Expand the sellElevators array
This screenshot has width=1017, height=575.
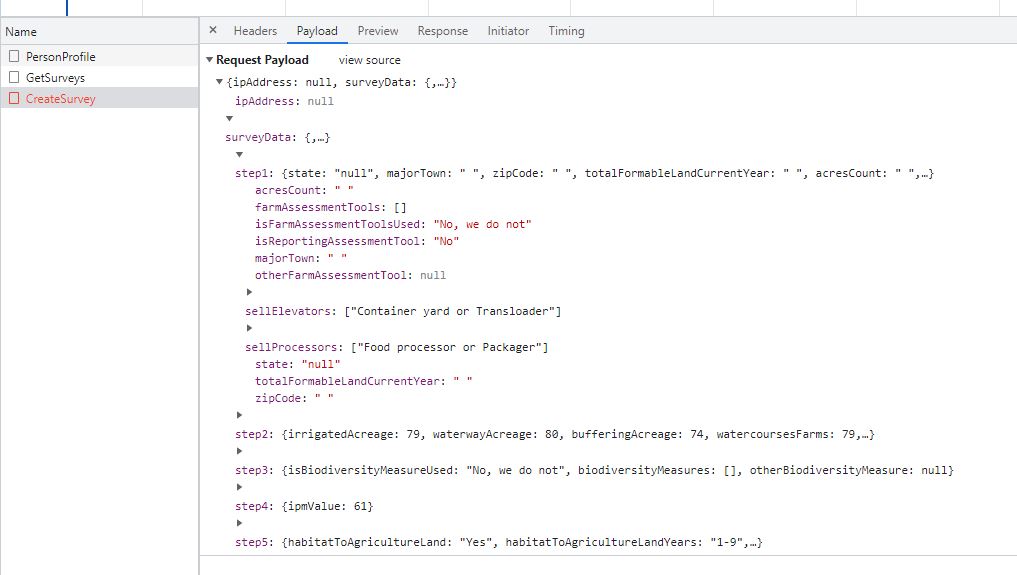pyautogui.click(x=249, y=292)
